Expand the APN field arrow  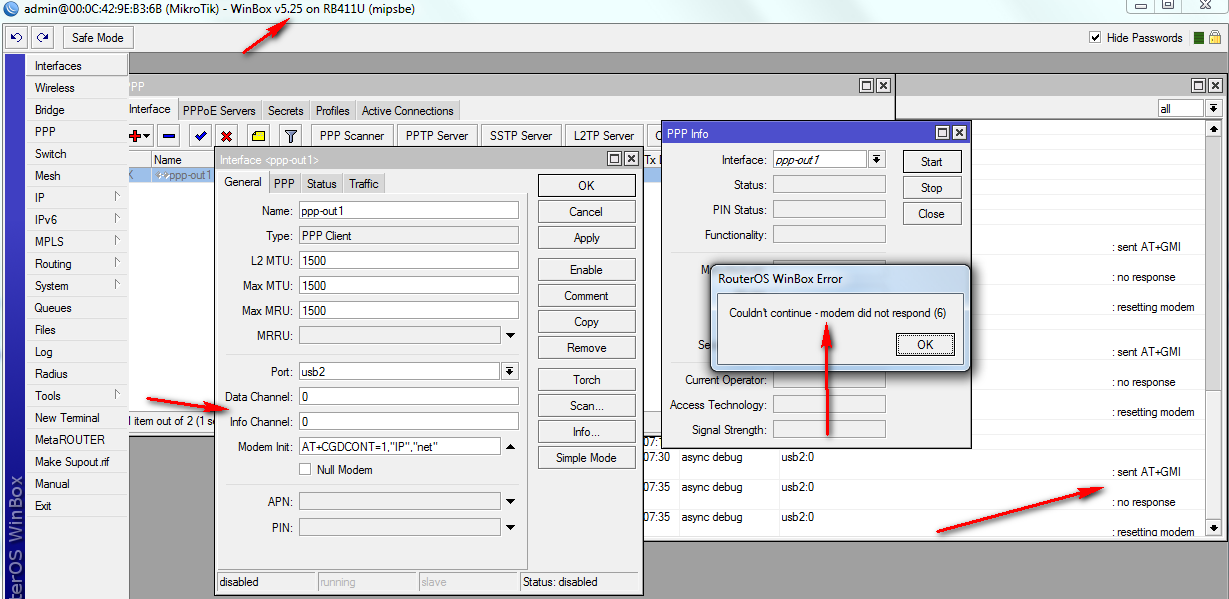(x=510, y=501)
